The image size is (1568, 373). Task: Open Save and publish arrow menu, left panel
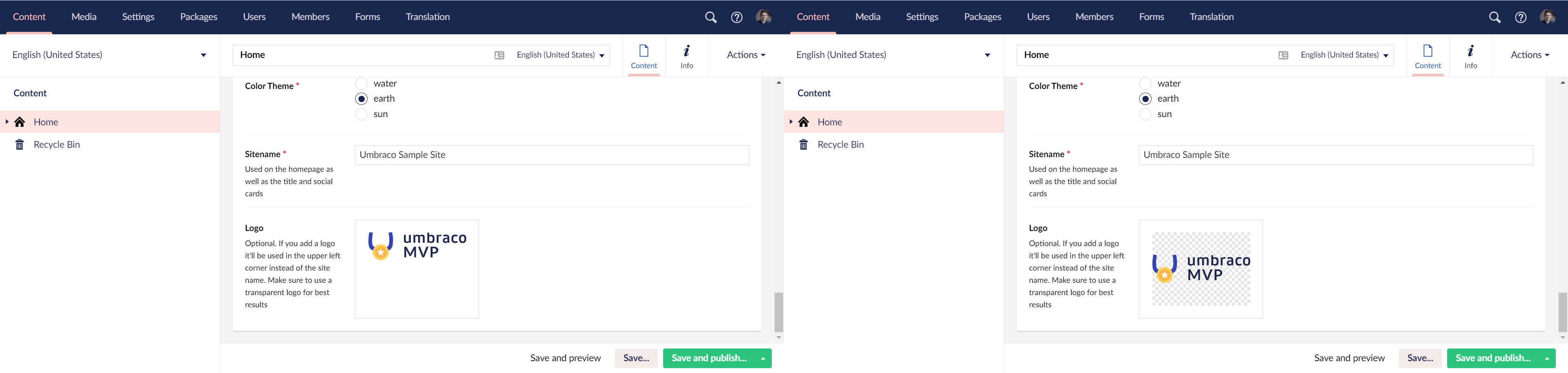(x=763, y=358)
